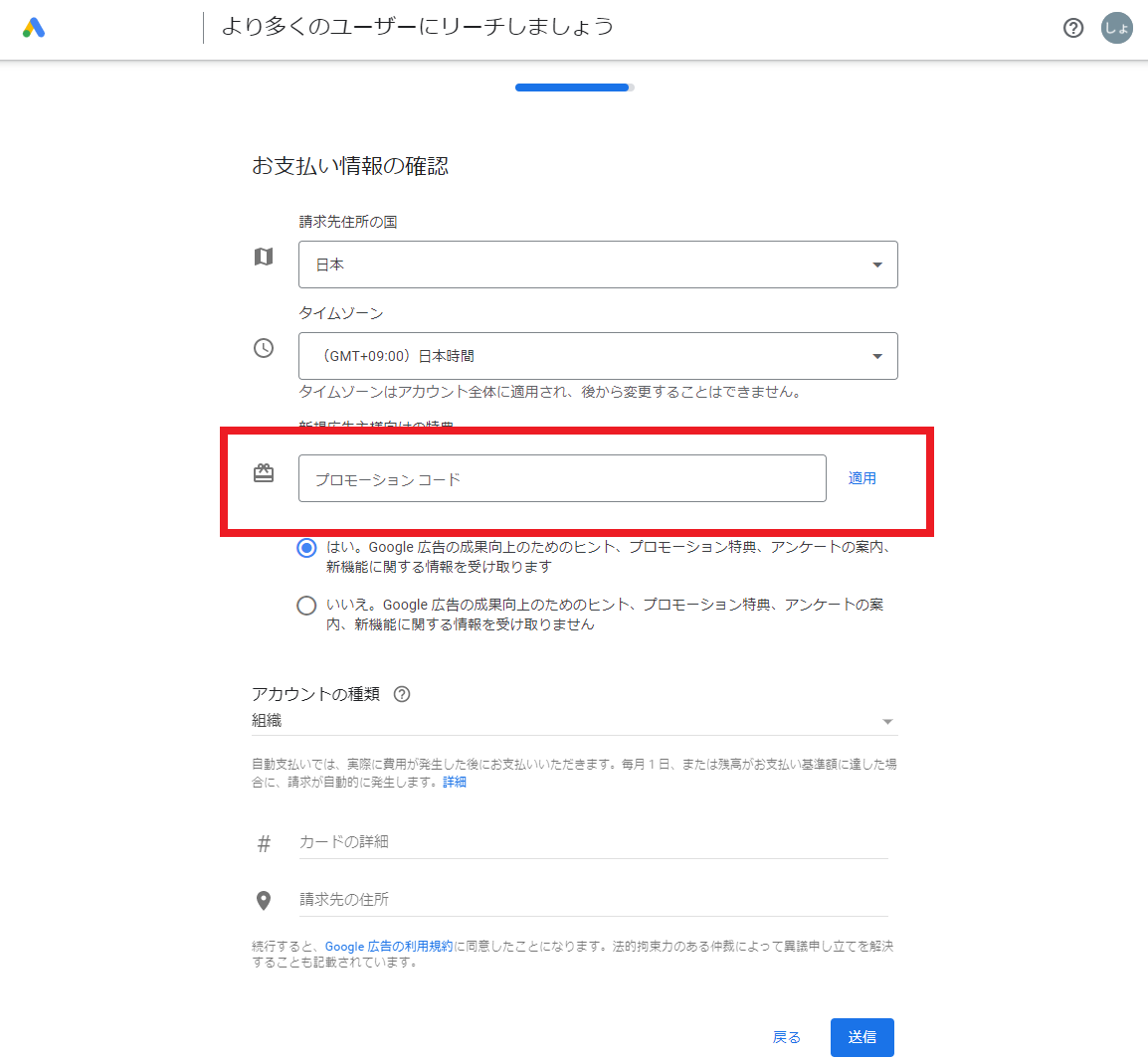The image size is (1148, 1059).
Task: Click the プロモーション コード input field
Action: tap(562, 478)
